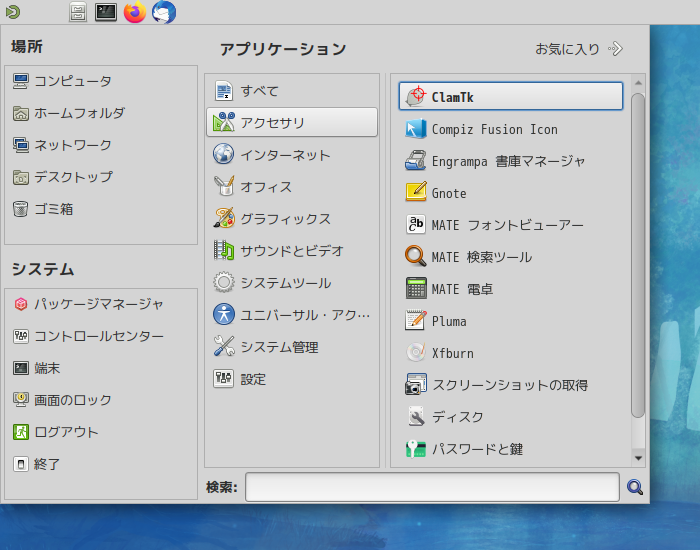700x550 pixels.
Task: Launch パッケージマネージャ
Action: (101, 304)
